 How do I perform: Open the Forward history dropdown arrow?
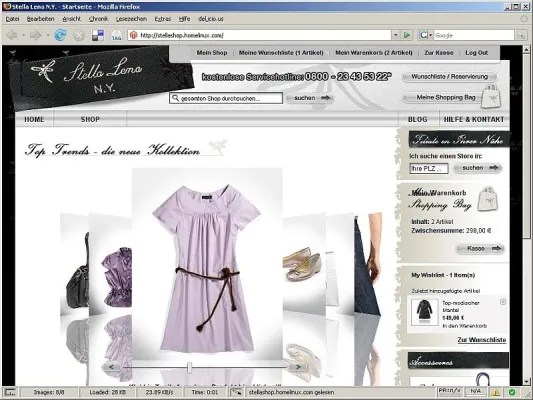[48, 35]
